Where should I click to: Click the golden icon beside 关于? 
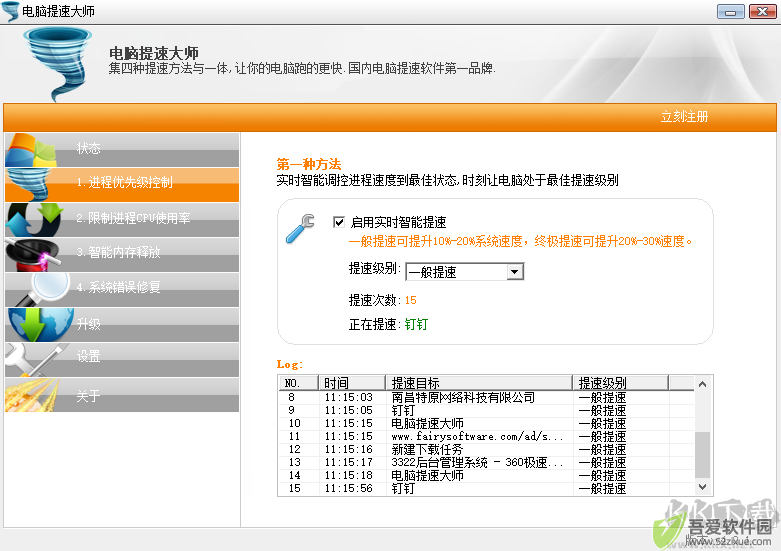(x=32, y=395)
